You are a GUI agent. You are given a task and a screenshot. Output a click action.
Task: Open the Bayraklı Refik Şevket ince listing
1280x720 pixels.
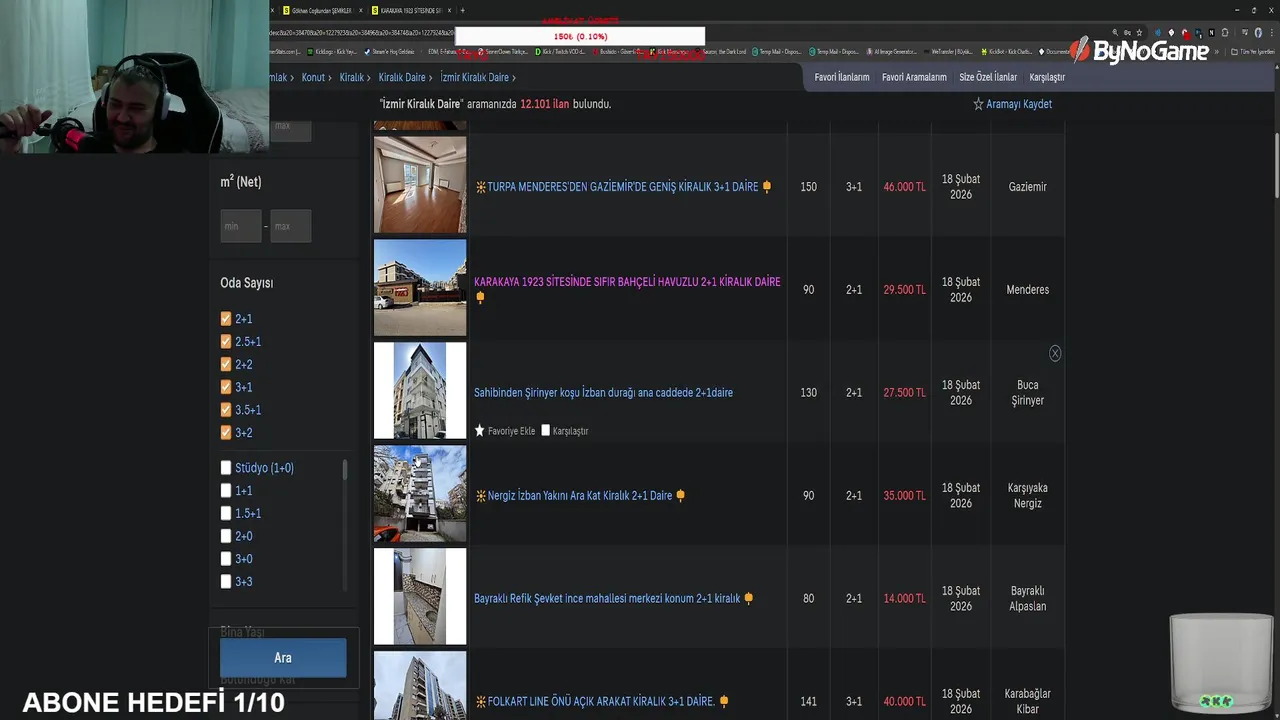point(607,598)
